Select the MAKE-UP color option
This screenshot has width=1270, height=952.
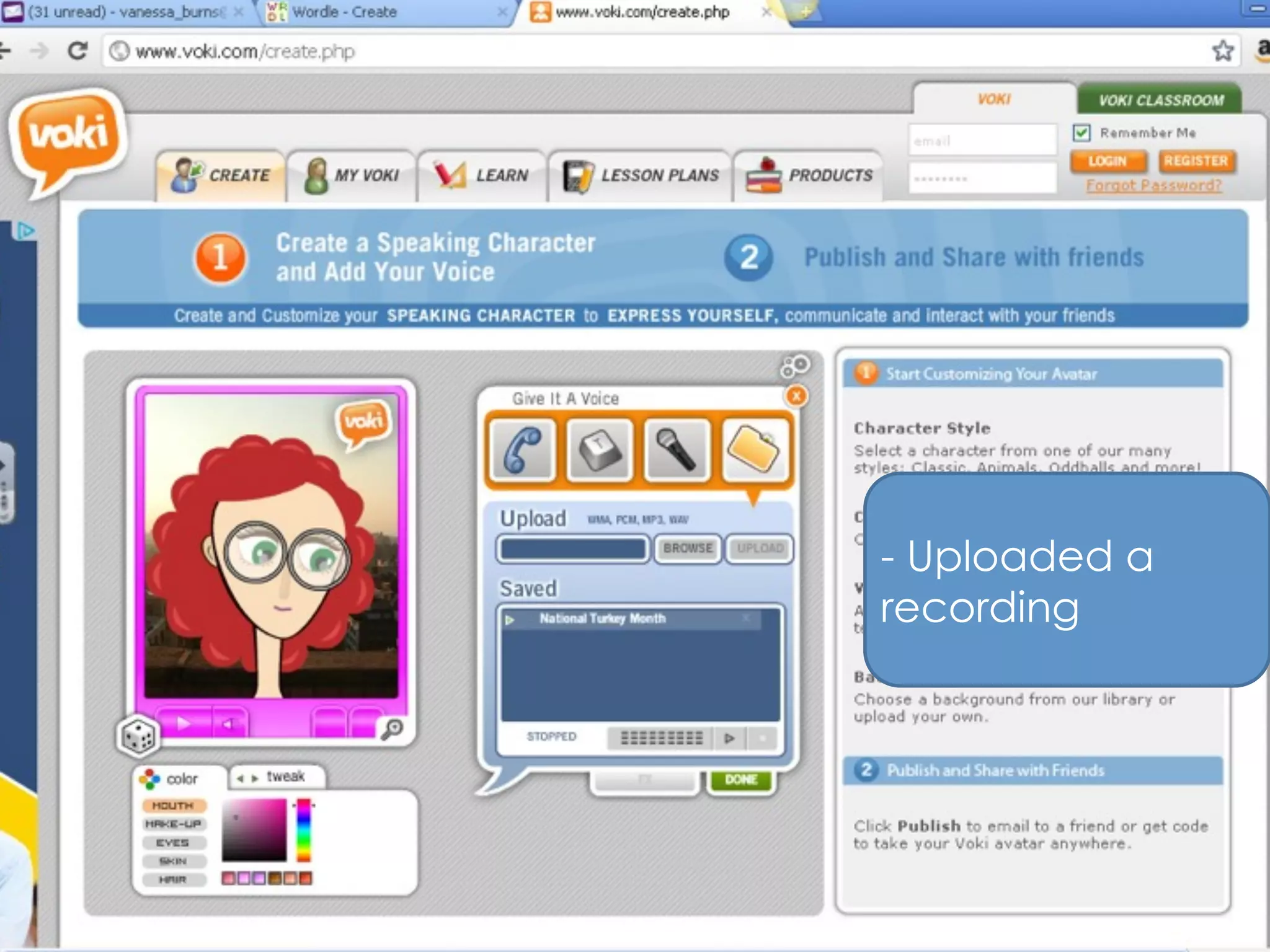[174, 824]
